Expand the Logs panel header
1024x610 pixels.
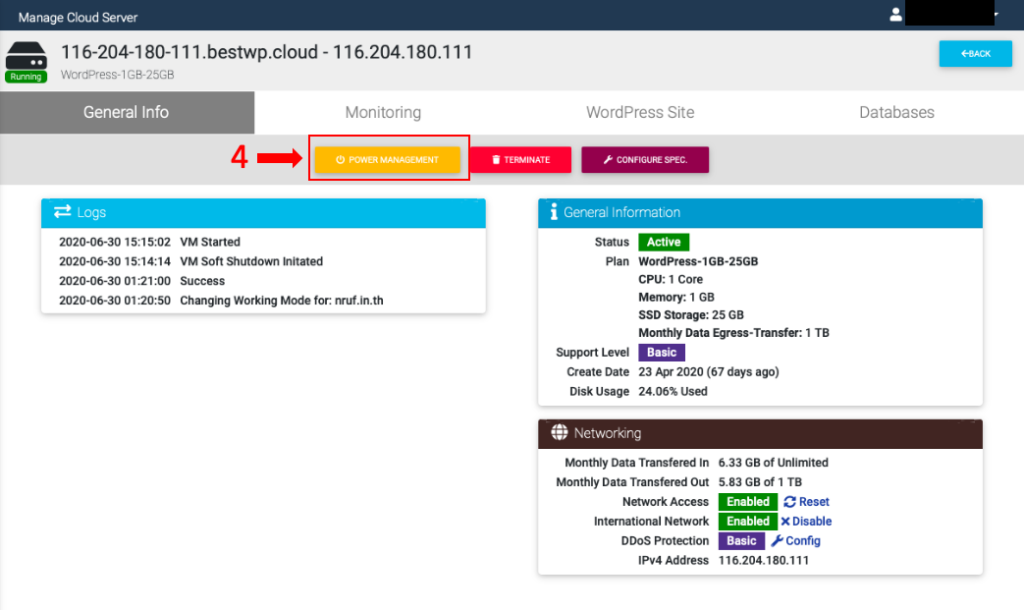pos(262,212)
